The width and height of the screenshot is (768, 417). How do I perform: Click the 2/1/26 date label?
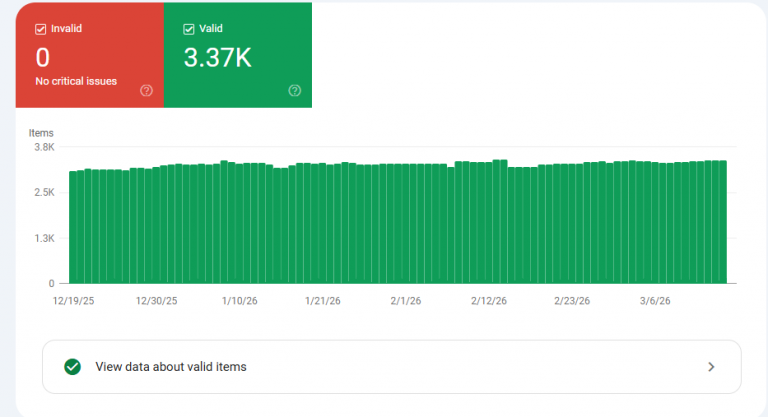tap(406, 300)
